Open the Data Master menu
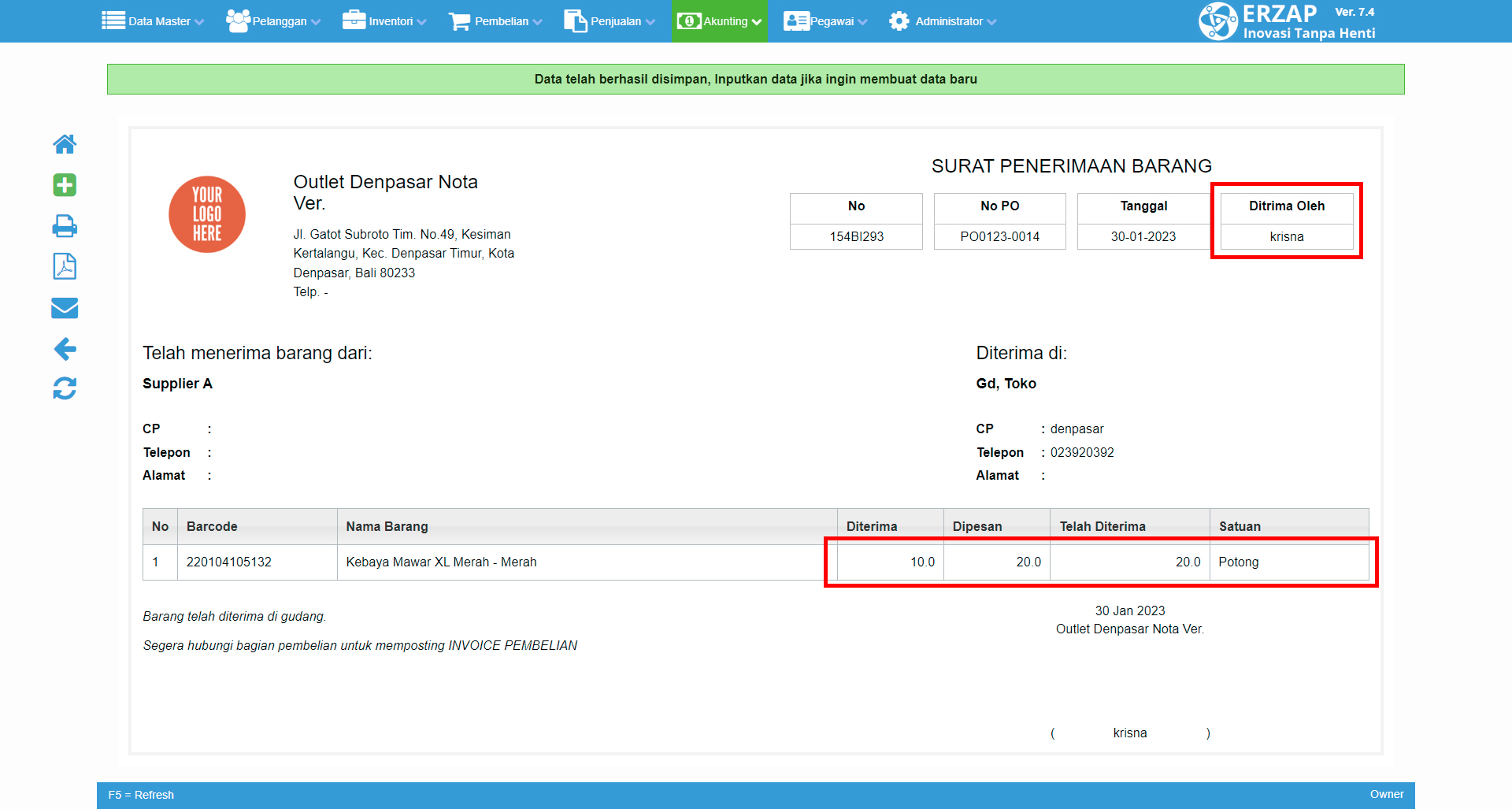1512x809 pixels. (x=153, y=21)
